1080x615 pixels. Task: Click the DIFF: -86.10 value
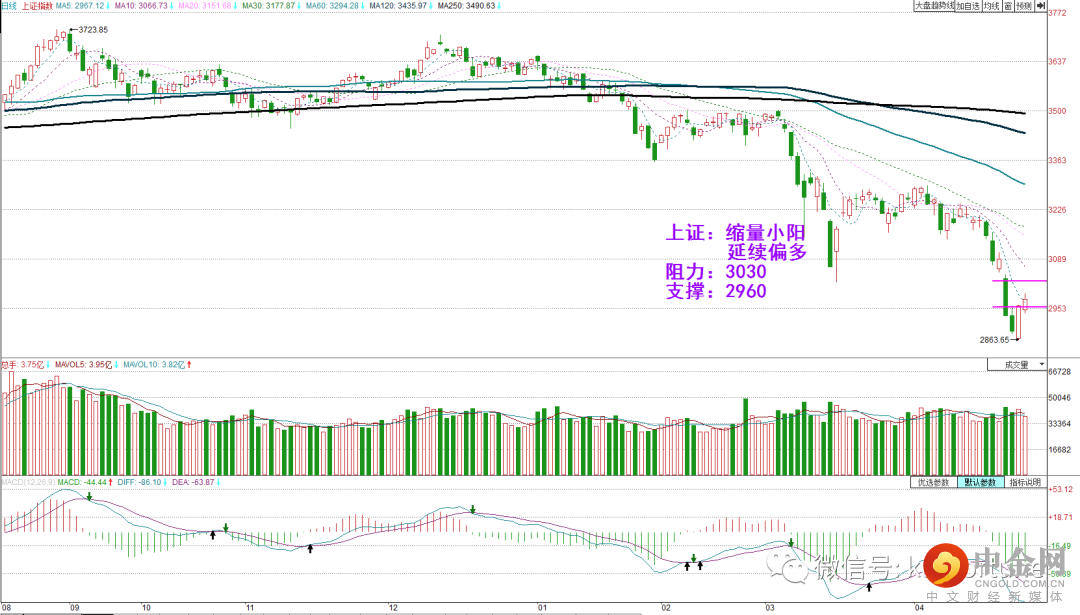139,482
